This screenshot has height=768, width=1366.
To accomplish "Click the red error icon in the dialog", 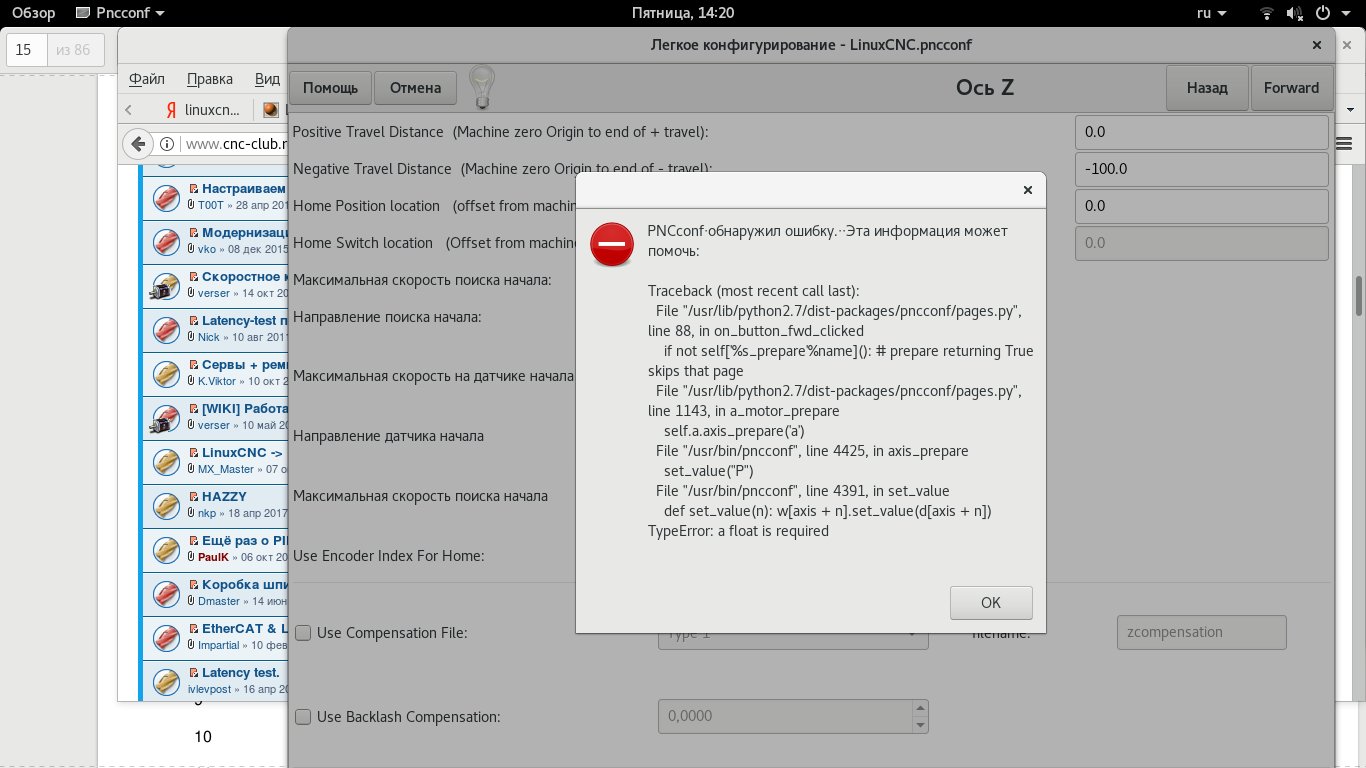I will (x=612, y=244).
